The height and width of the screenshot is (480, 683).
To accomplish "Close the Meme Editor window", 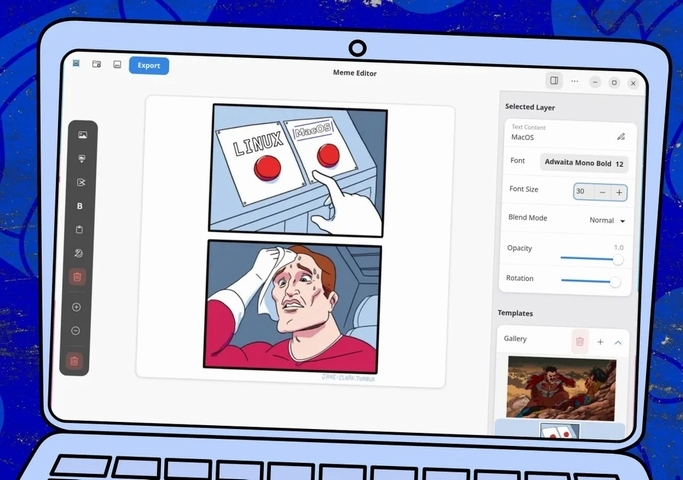I will (633, 83).
